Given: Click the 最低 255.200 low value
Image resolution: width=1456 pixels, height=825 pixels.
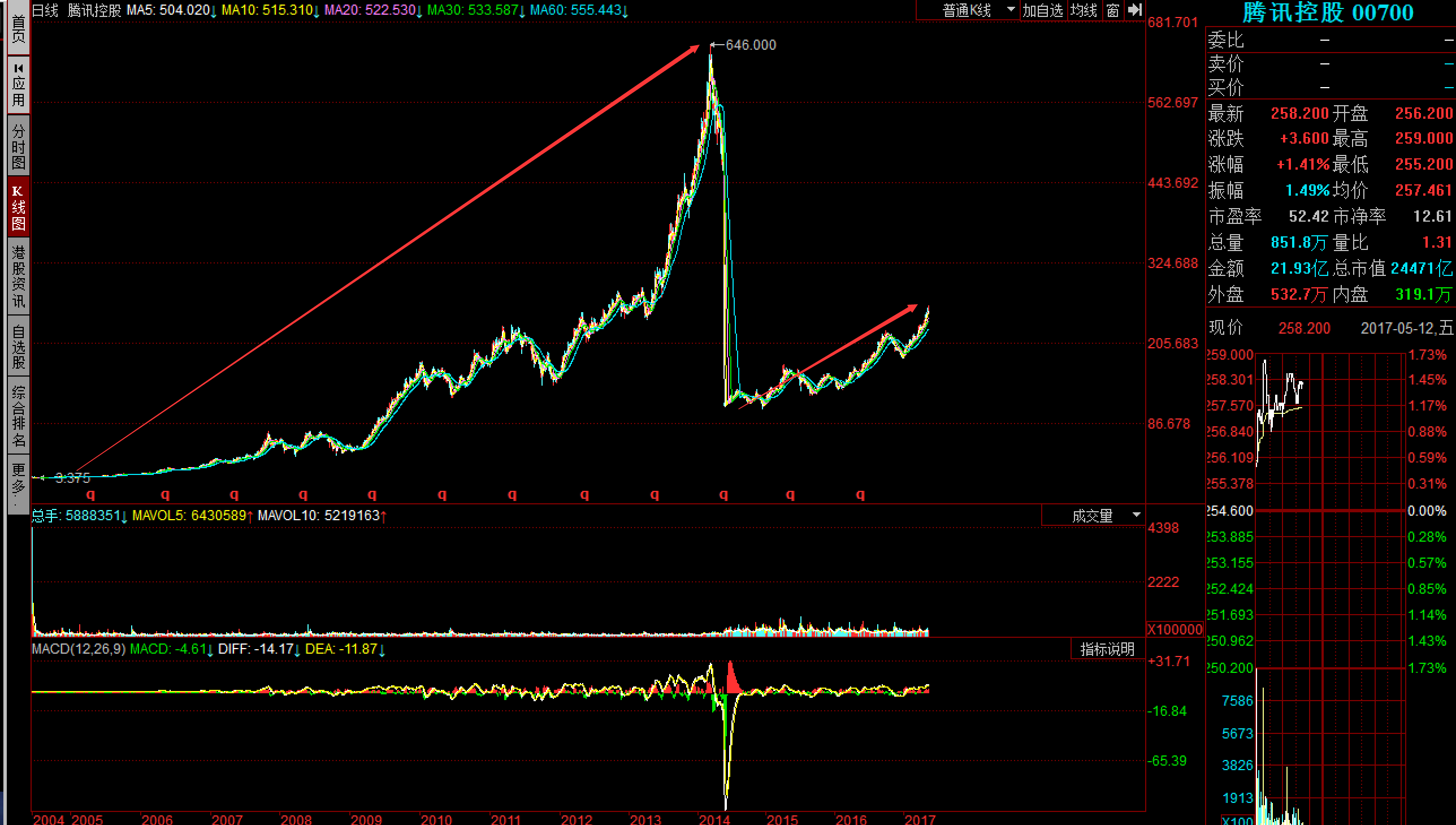Looking at the screenshot, I should (x=1424, y=165).
